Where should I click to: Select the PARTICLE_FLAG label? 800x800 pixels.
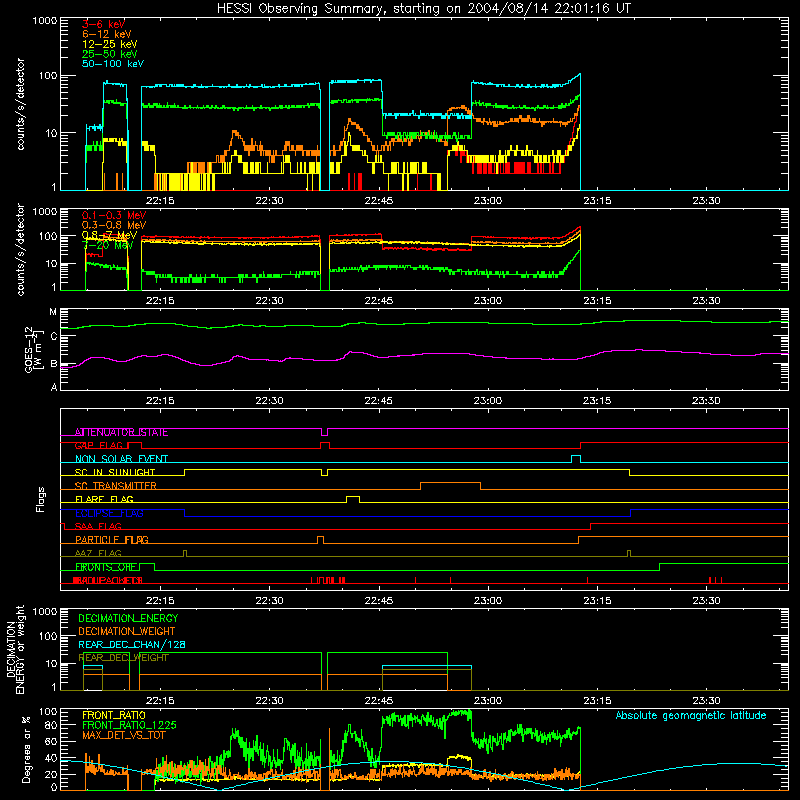click(x=112, y=540)
